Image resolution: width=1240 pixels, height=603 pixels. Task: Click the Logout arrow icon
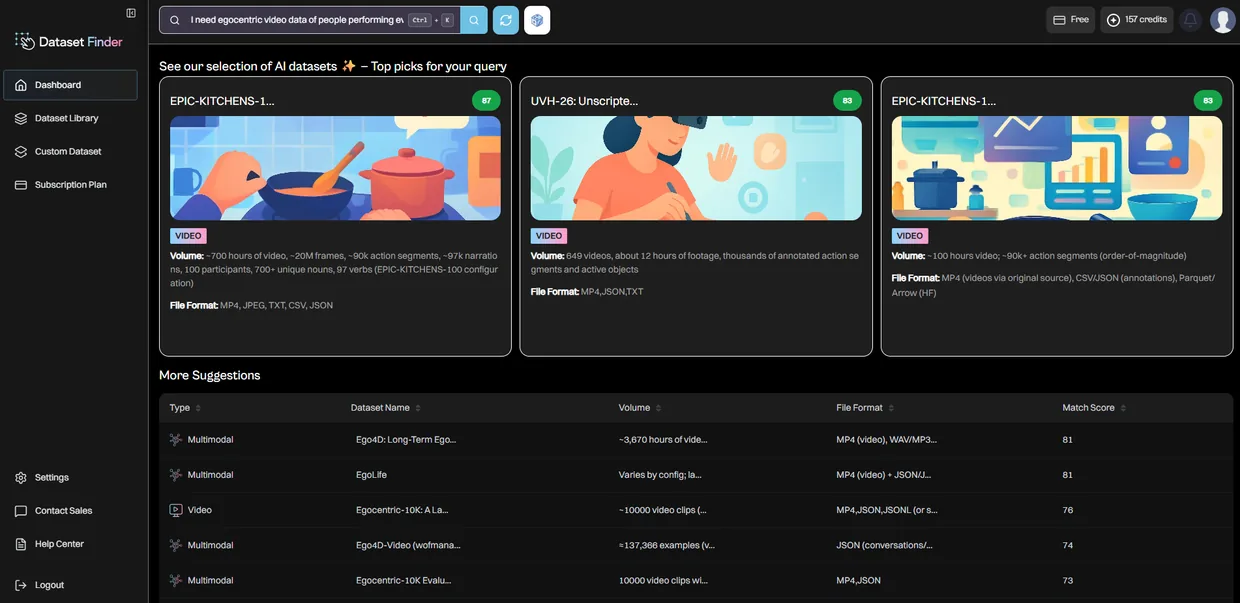coord(21,585)
